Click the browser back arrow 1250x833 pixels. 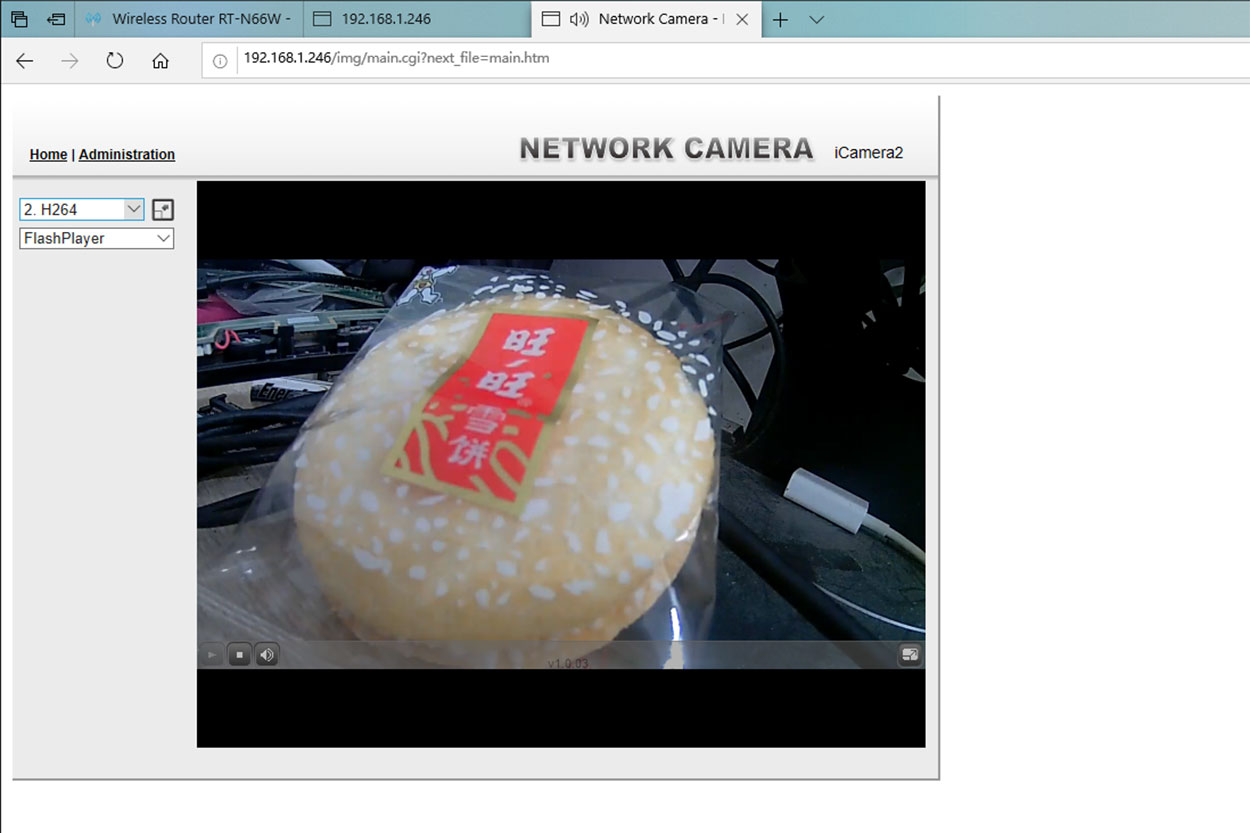25,61
